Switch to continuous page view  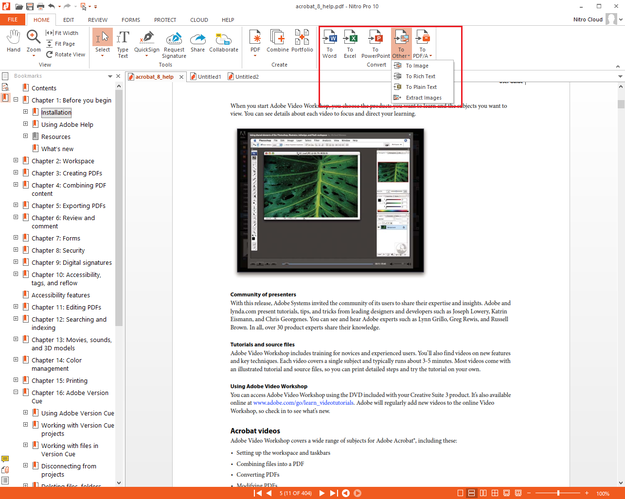click(472, 493)
